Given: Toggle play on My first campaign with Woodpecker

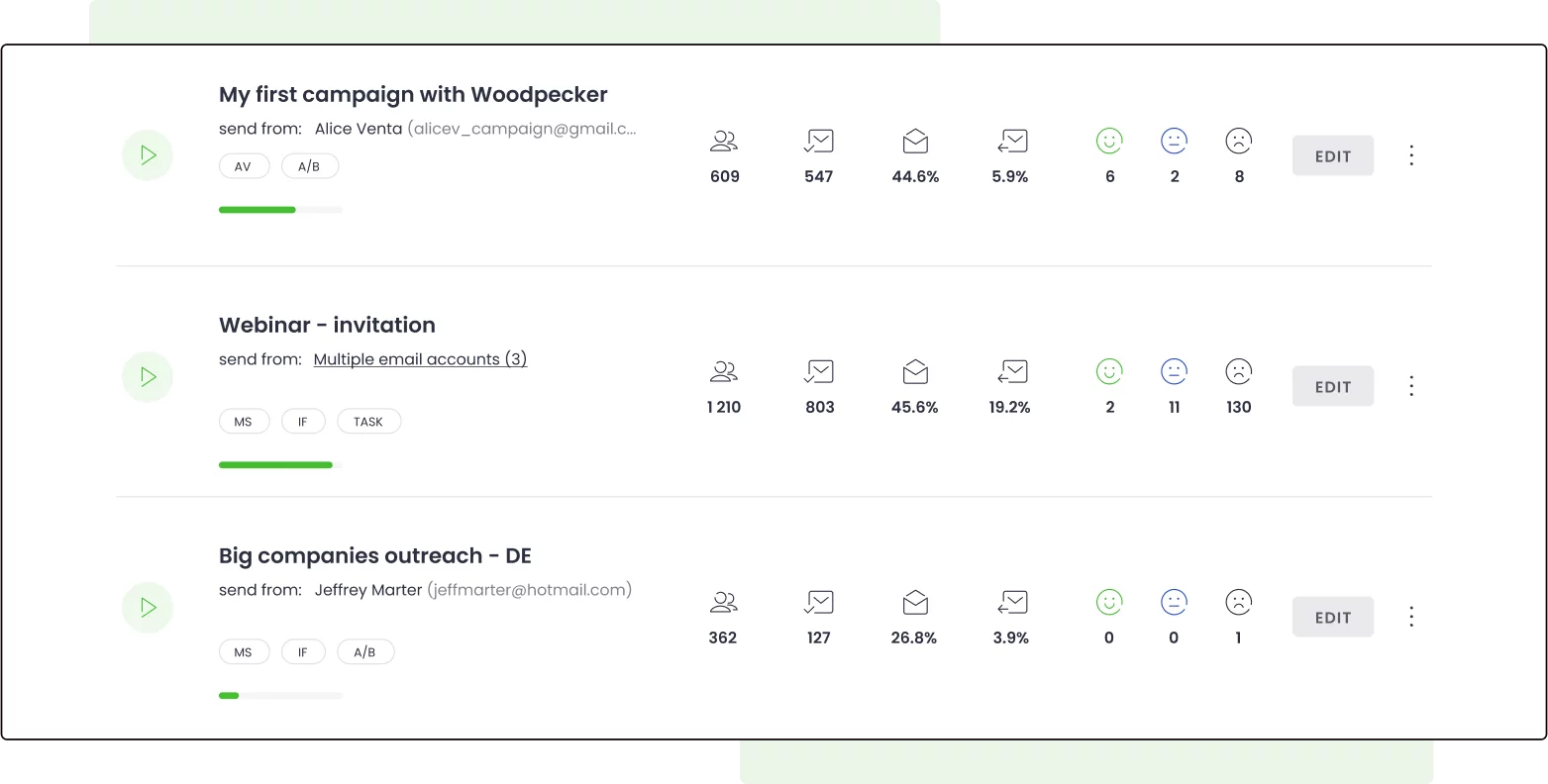Looking at the screenshot, I should point(148,155).
